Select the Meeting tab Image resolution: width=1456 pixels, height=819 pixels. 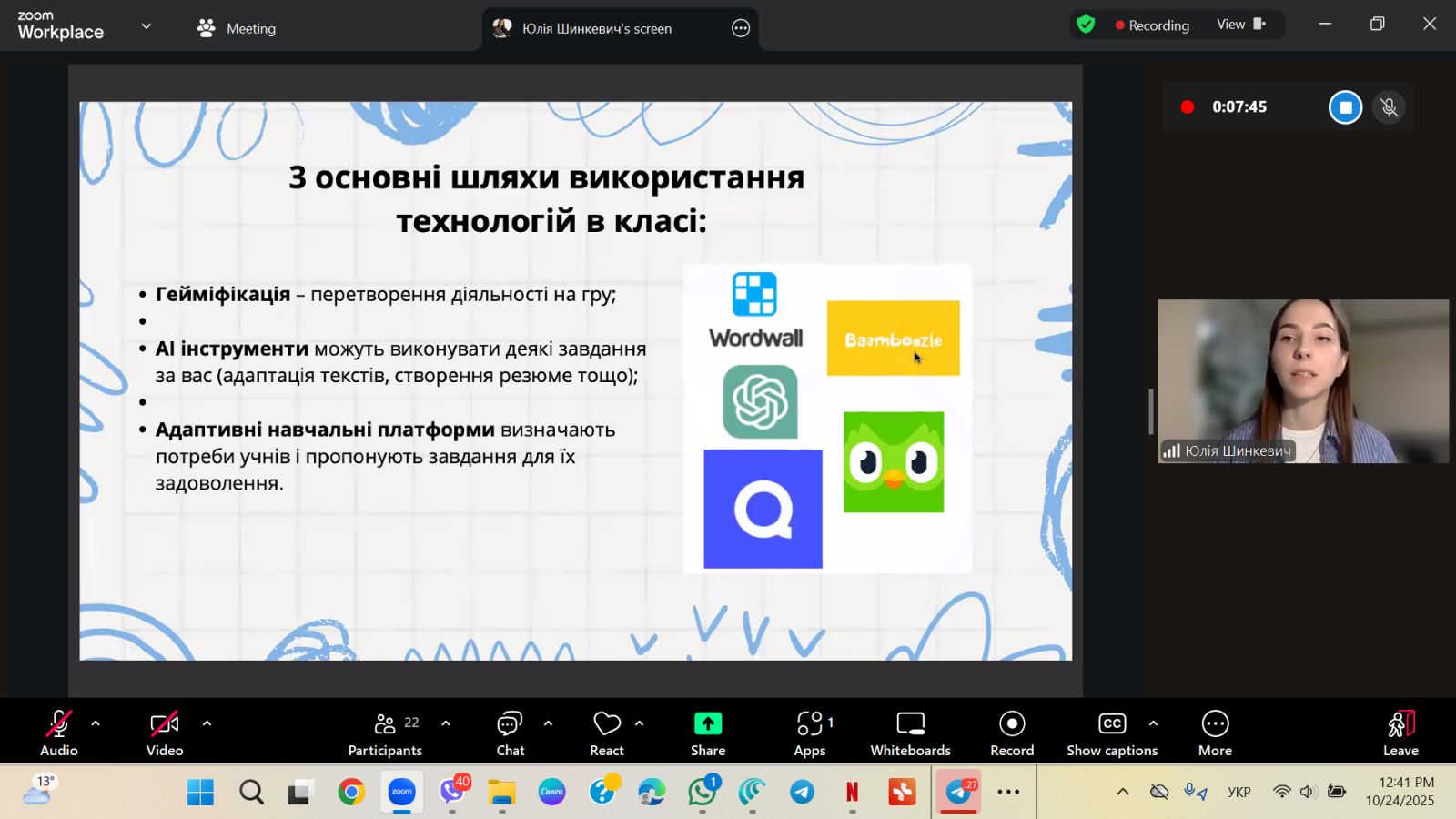pos(237,28)
